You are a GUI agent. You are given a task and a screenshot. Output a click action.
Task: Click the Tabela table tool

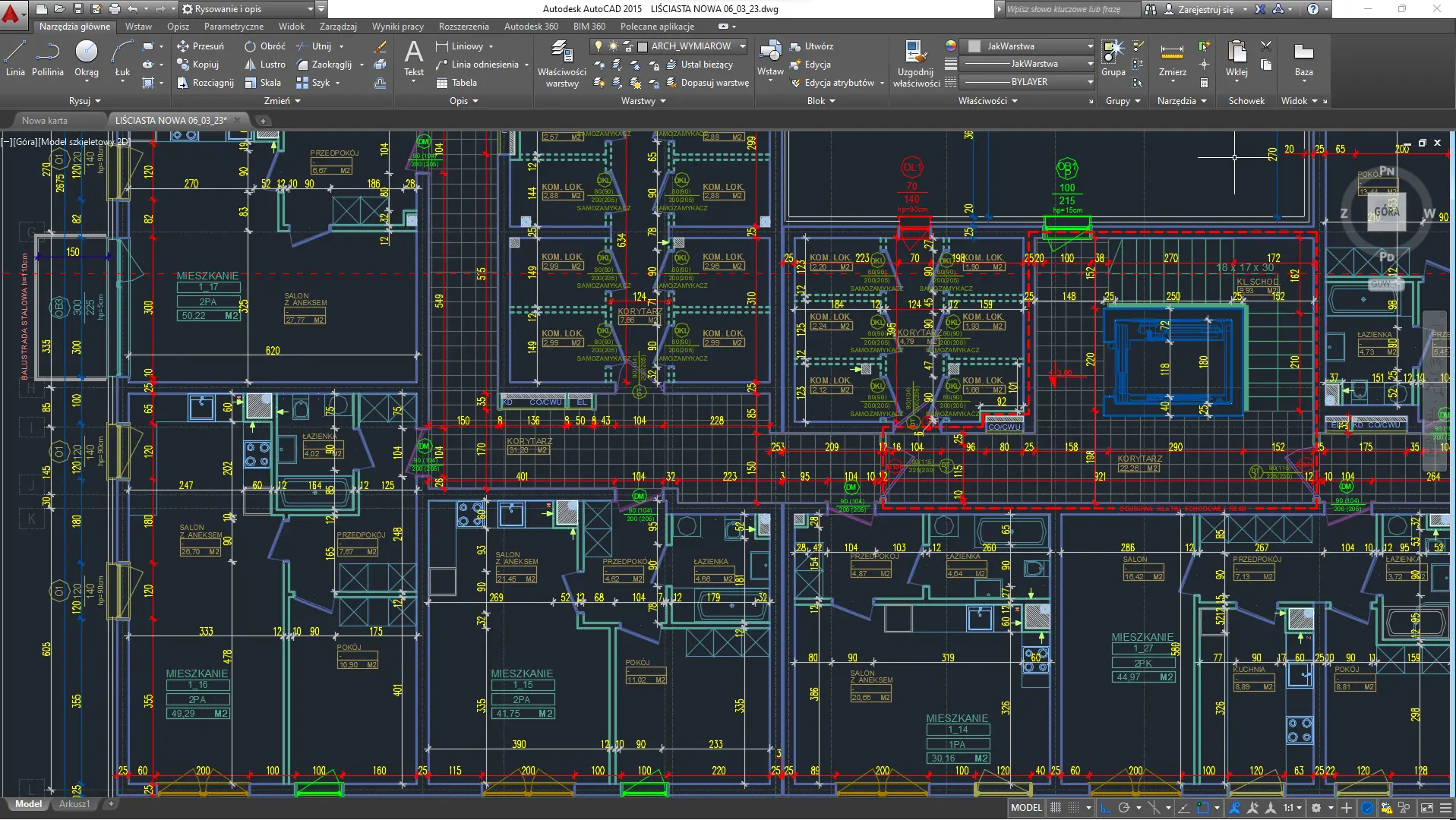coord(456,83)
